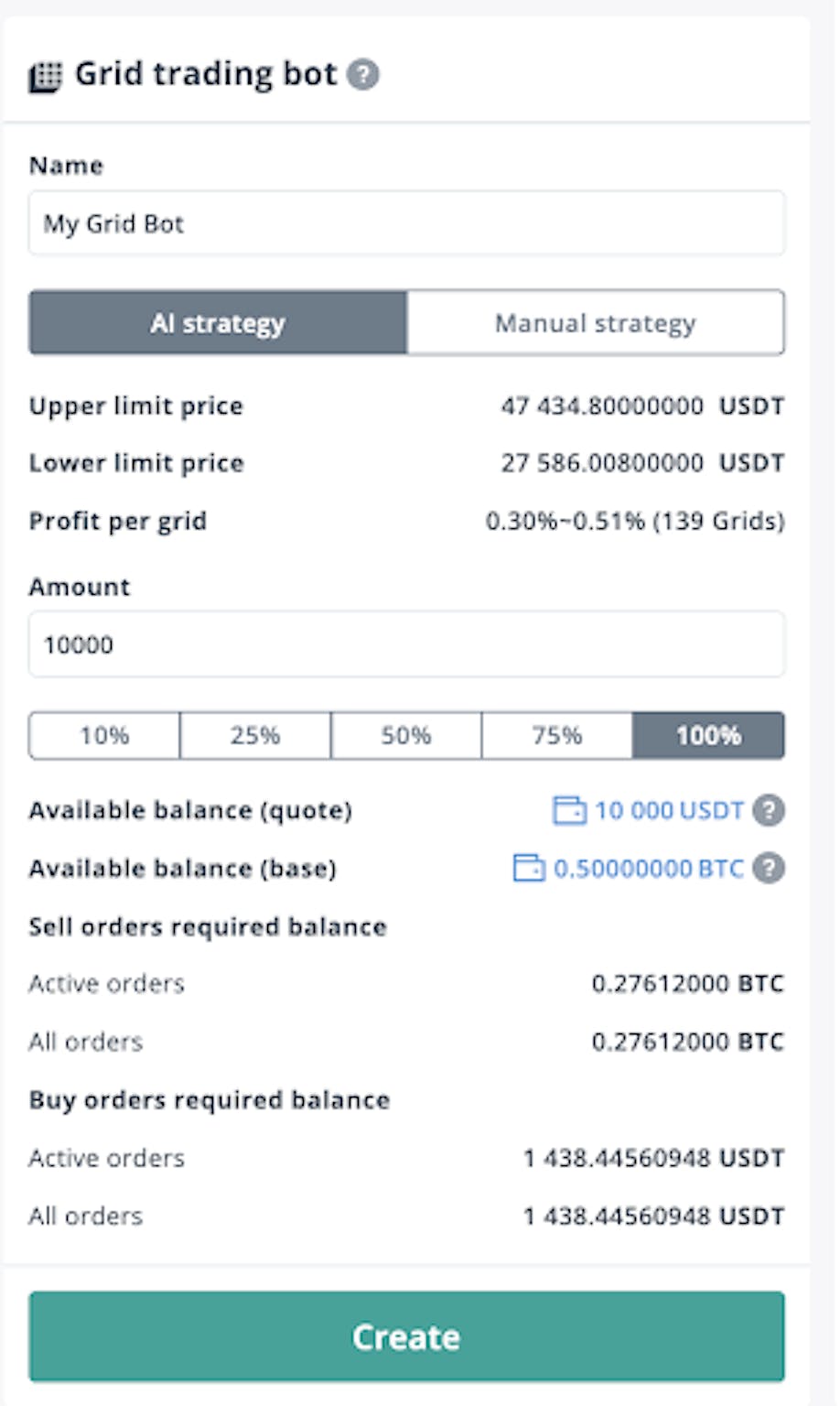The image size is (840, 1406).
Task: Click the 10 000 USDT balance link
Action: [x=668, y=810]
